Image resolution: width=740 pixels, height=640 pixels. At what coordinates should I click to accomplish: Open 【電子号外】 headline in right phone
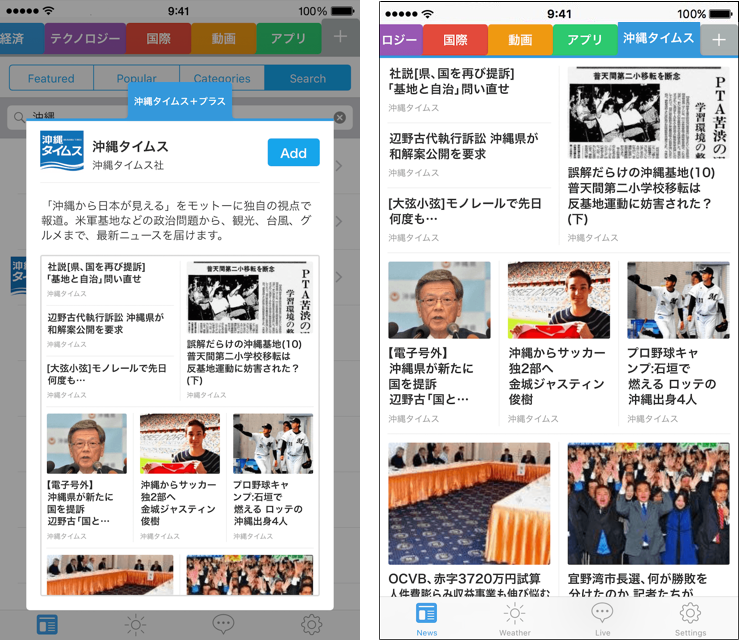click(x=431, y=376)
